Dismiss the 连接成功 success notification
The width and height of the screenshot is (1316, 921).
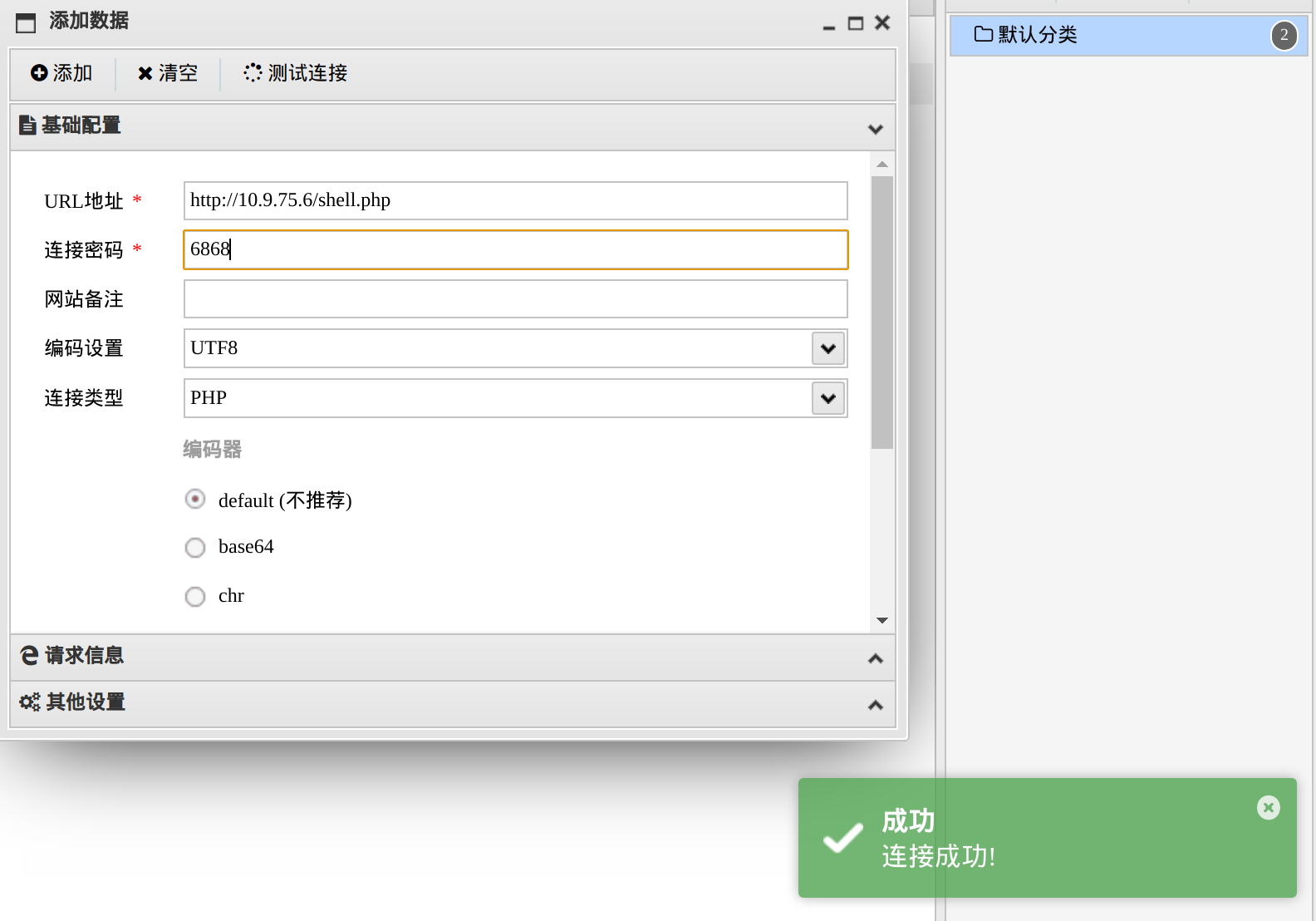coord(1269,807)
